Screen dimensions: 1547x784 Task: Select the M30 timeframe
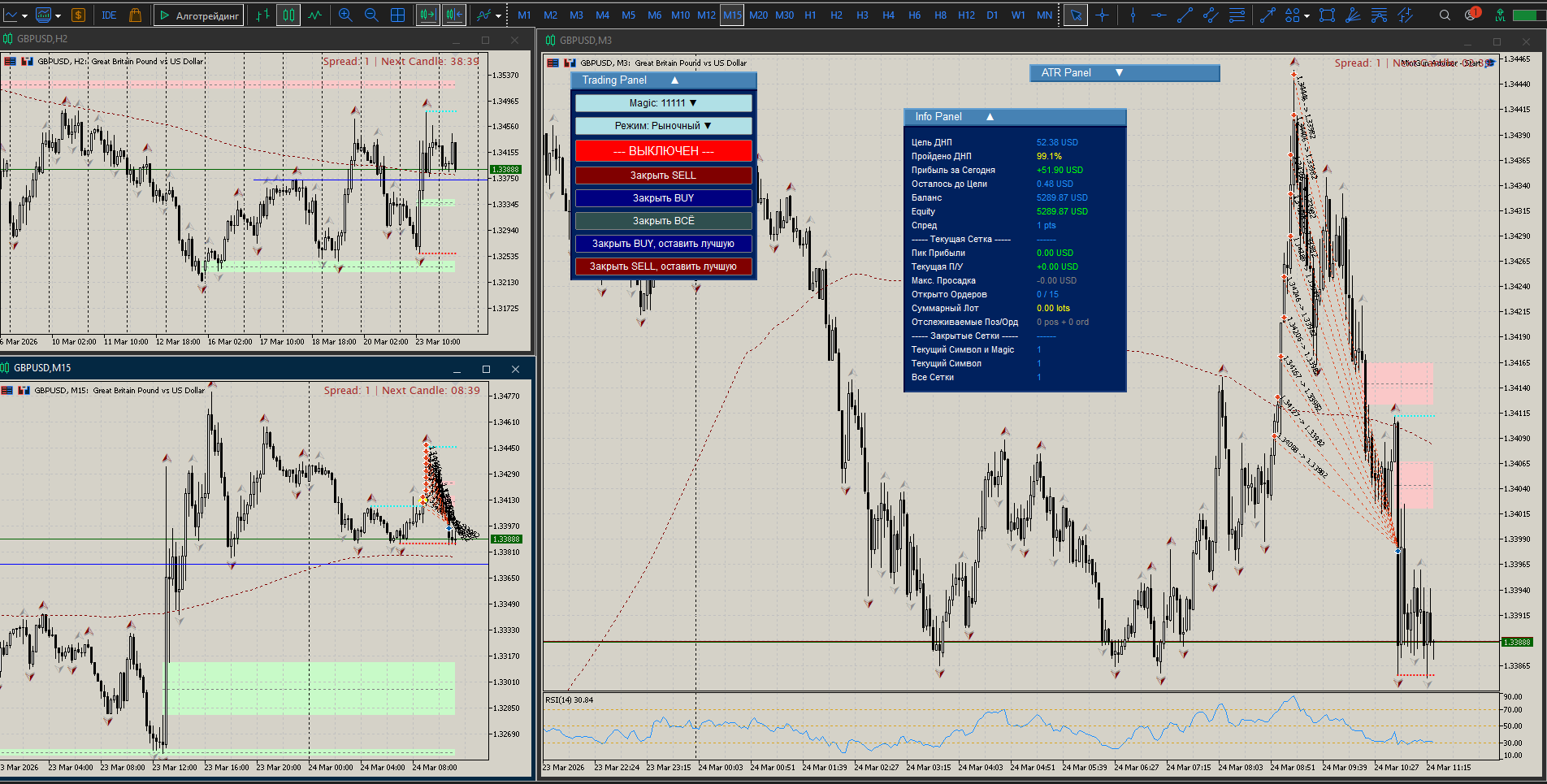tap(785, 15)
